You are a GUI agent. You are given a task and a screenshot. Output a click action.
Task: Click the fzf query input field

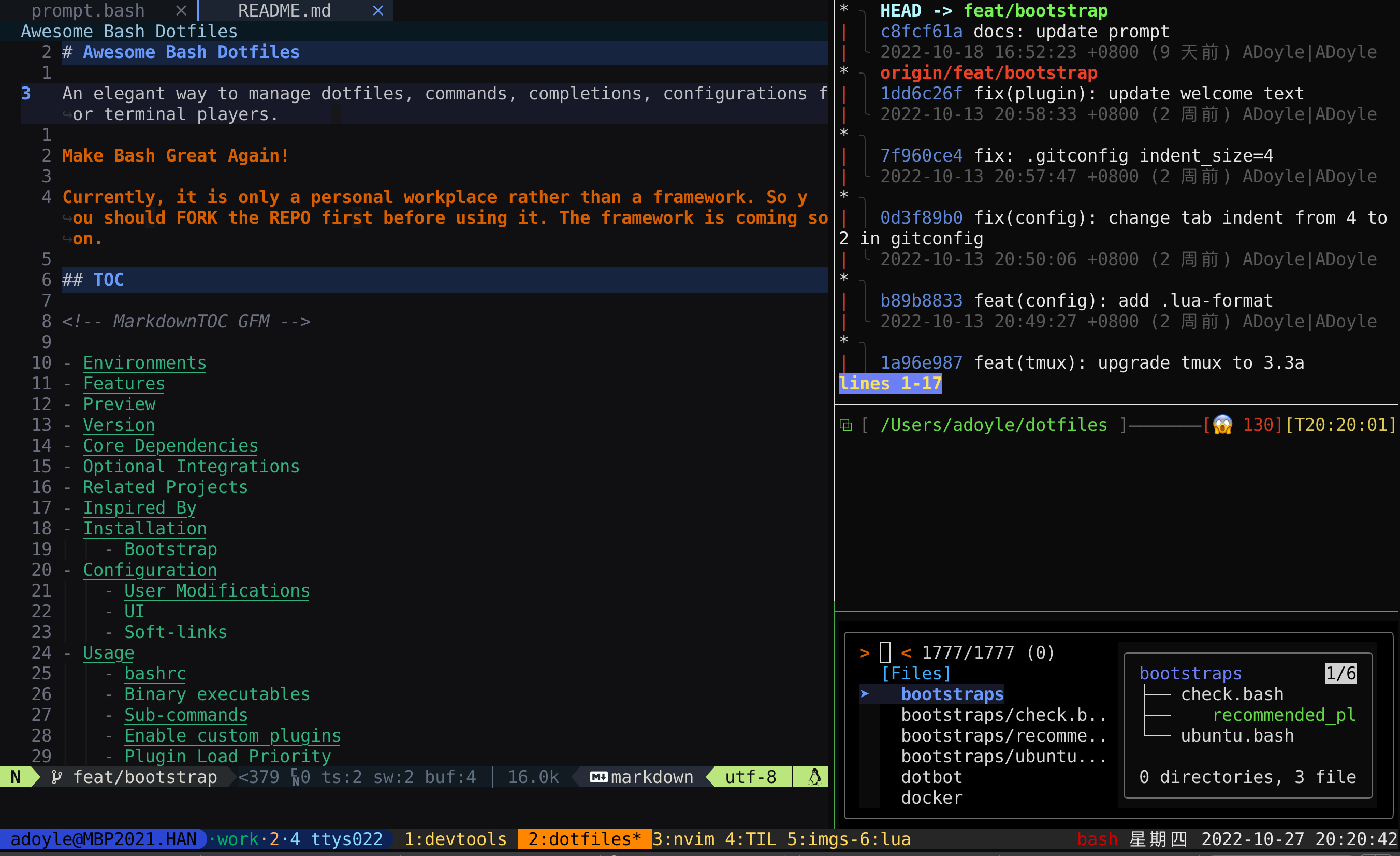pos(885,652)
